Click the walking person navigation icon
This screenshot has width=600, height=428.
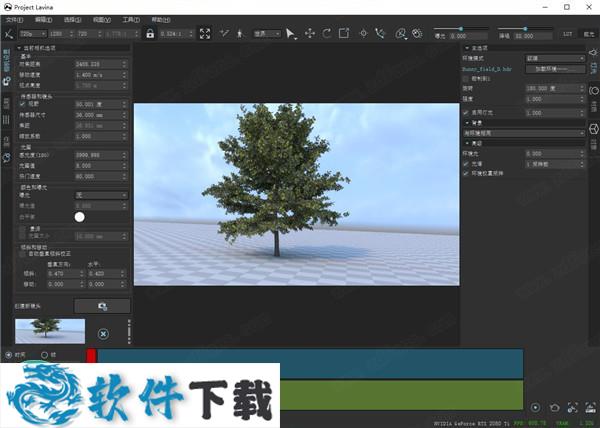(238, 33)
